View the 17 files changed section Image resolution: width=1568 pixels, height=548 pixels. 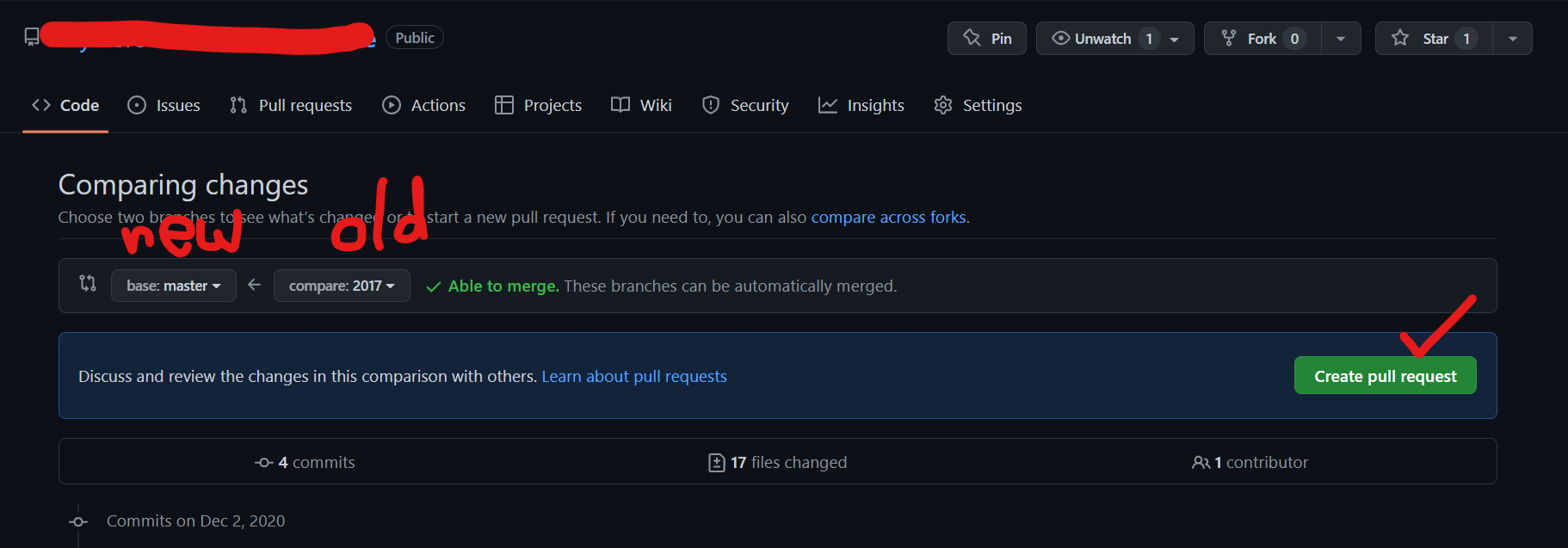[x=777, y=462]
